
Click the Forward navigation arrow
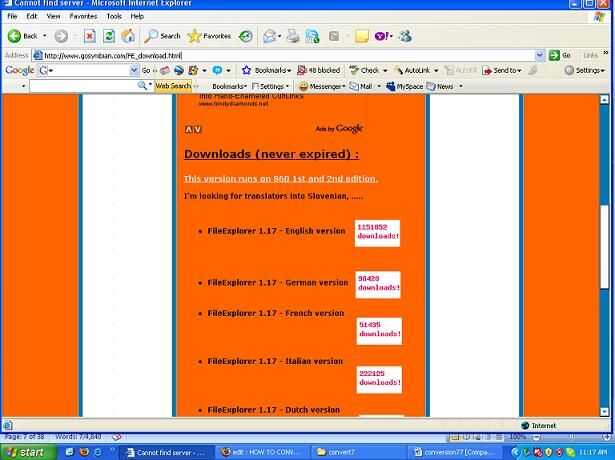click(61, 36)
